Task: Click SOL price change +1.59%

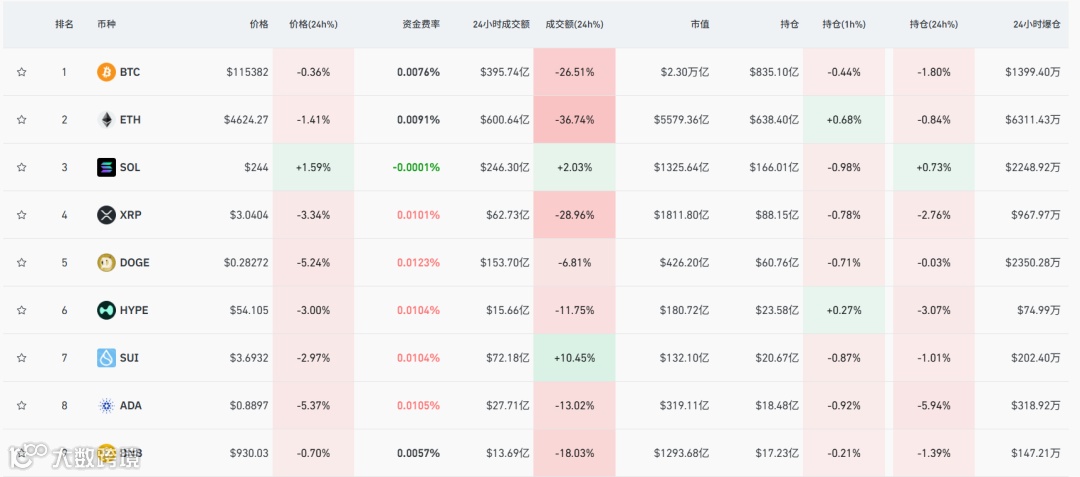Action: pos(313,167)
